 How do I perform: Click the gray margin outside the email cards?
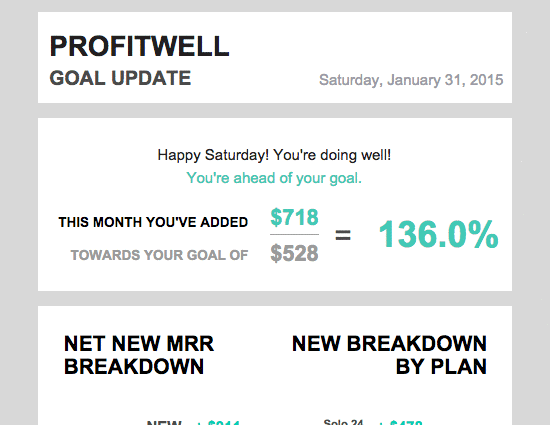pyautogui.click(x=18, y=212)
